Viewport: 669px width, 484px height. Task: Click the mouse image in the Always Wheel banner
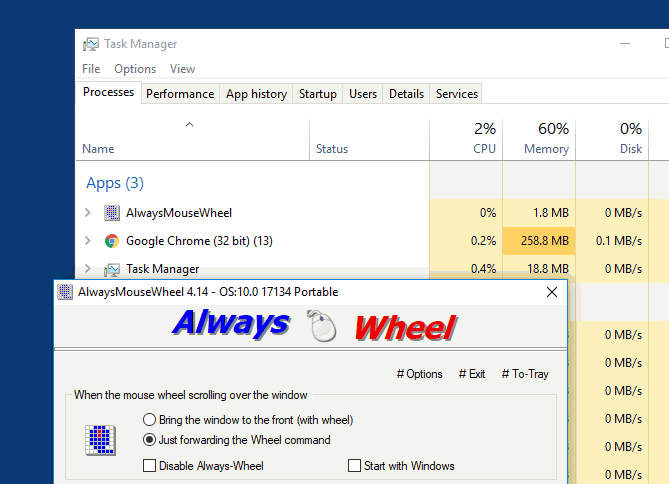point(321,326)
